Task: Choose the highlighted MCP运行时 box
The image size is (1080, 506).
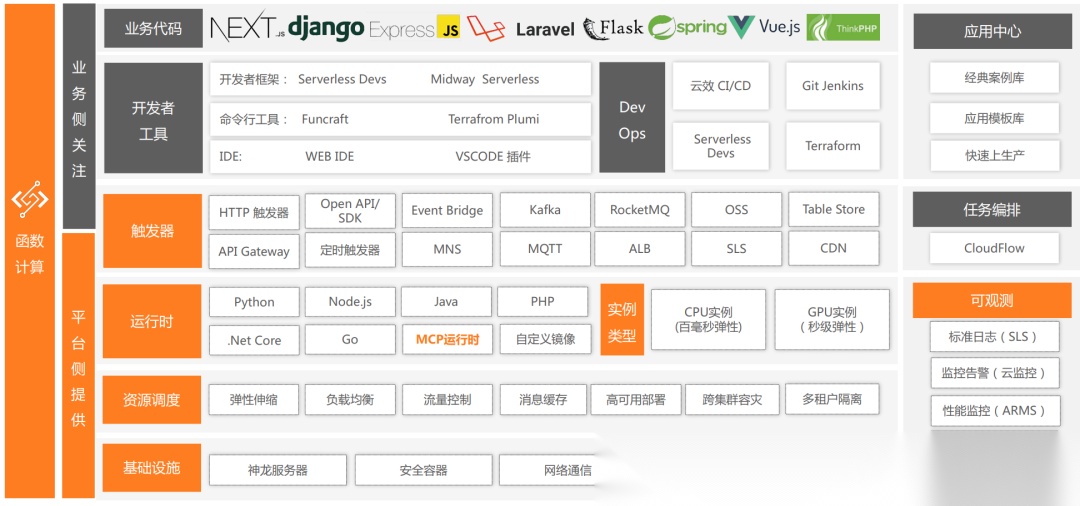Action: [x=446, y=339]
